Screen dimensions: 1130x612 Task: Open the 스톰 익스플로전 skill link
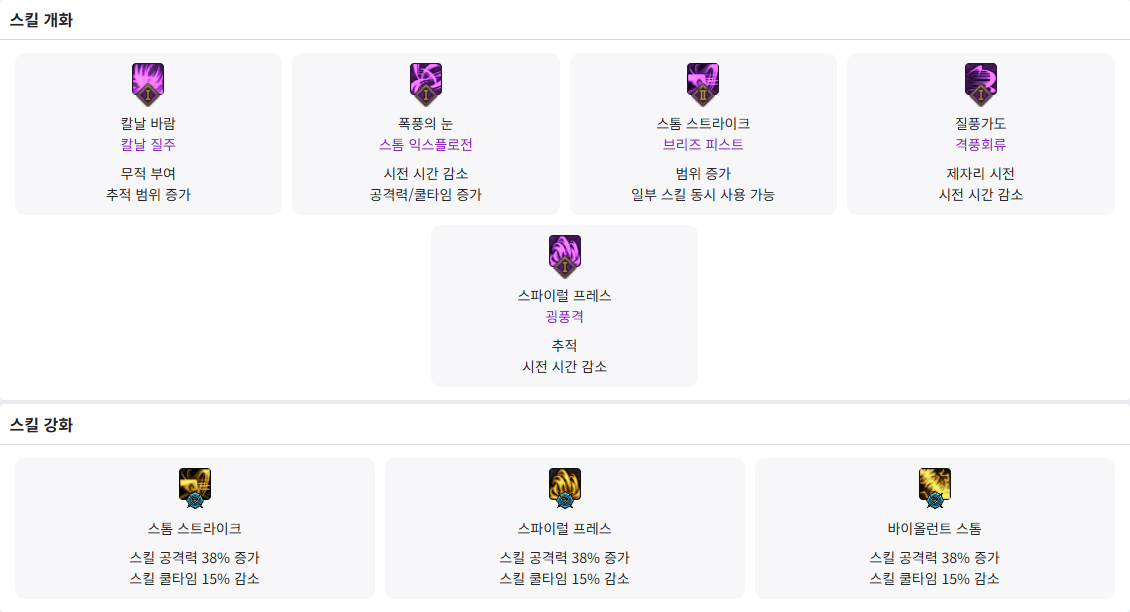pyautogui.click(x=426, y=145)
